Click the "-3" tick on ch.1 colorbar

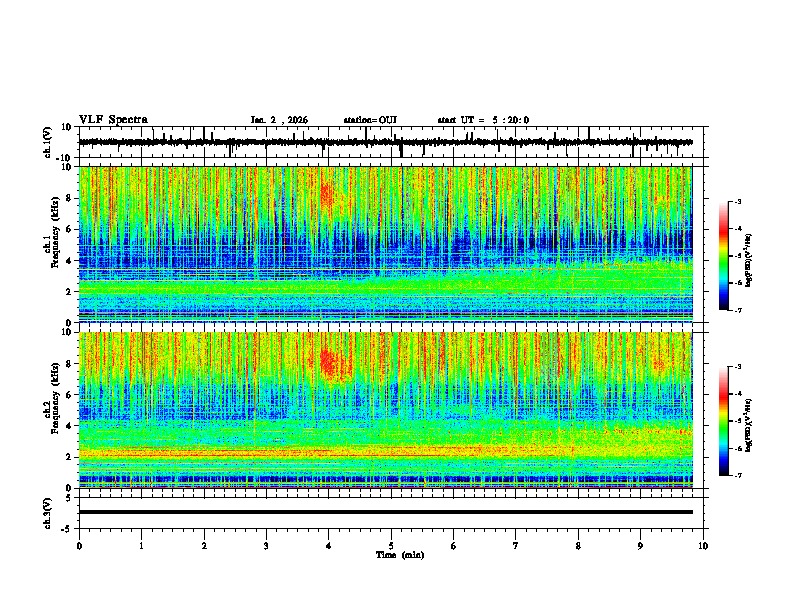click(737, 202)
